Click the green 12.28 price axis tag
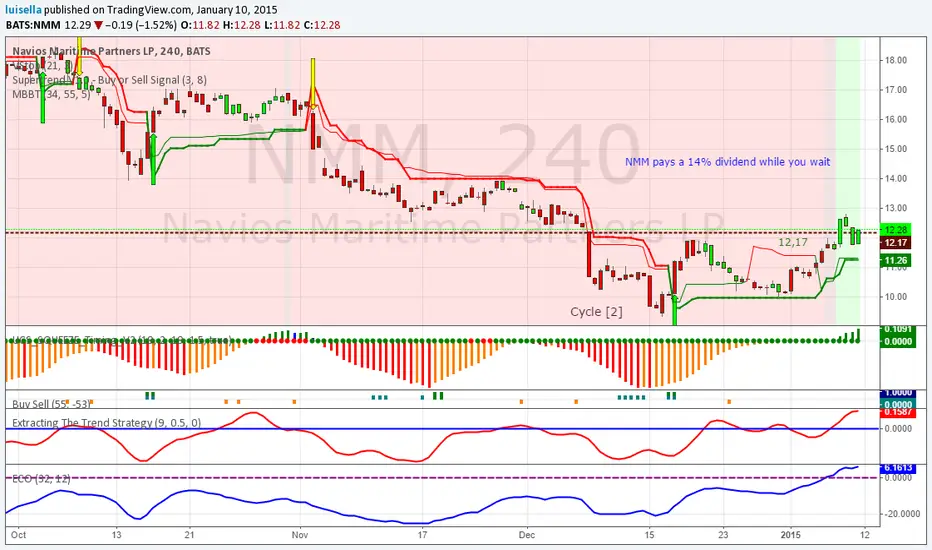Image resolution: width=932 pixels, height=550 pixels. (896, 230)
